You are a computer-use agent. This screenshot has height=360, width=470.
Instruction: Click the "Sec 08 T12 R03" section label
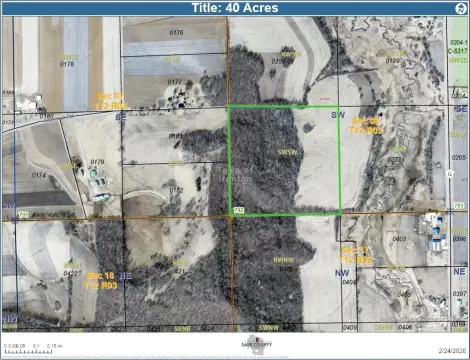click(x=366, y=126)
